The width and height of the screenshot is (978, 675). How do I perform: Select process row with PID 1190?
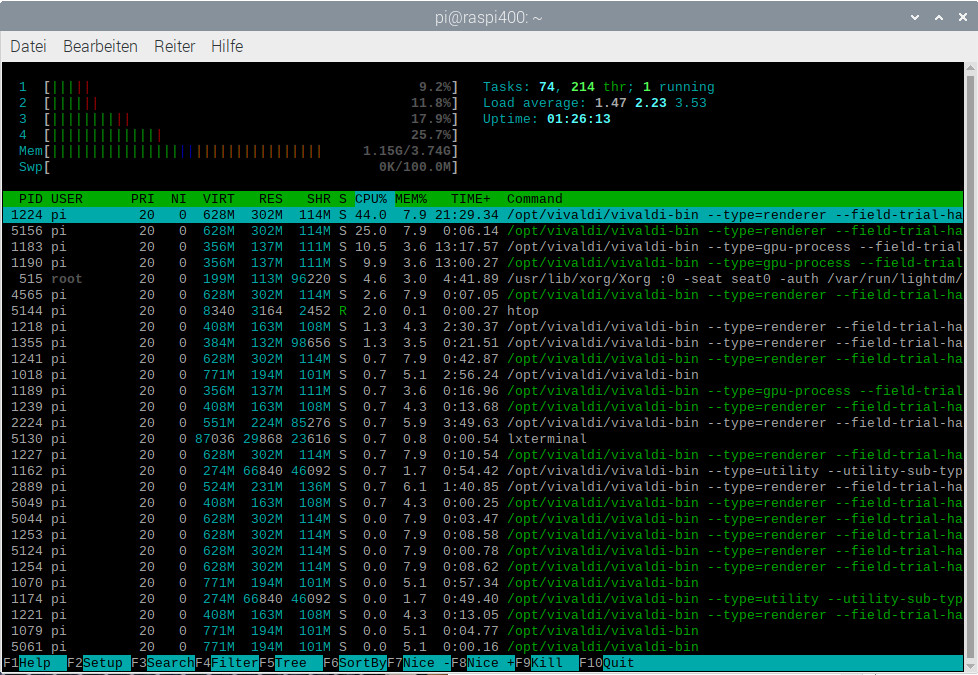[483, 263]
